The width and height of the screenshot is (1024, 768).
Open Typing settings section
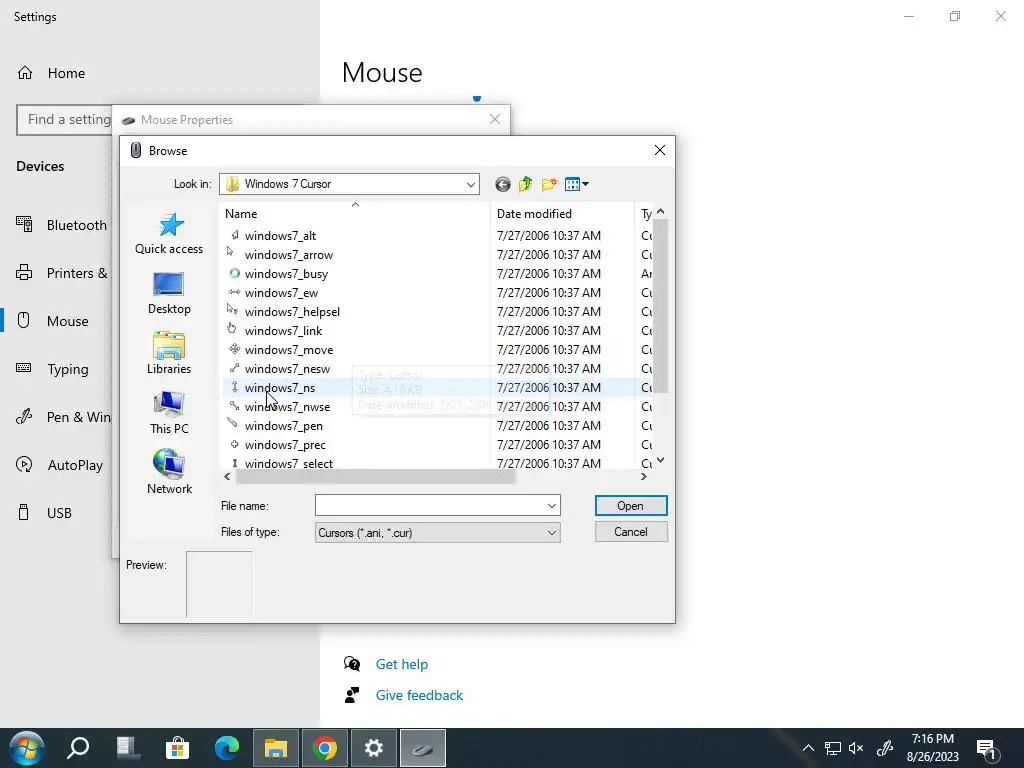click(x=52, y=369)
